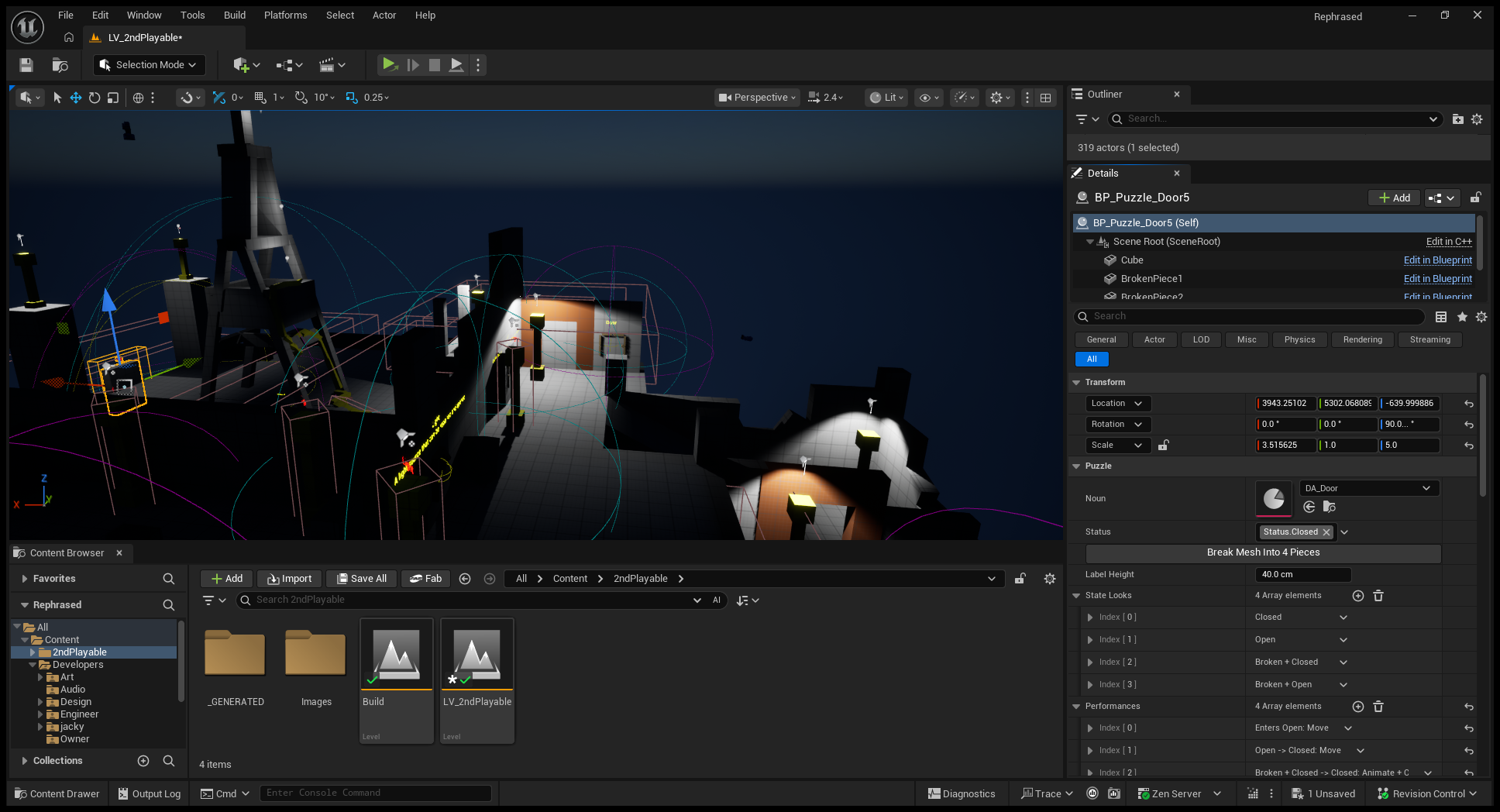Select the rotate gizmo tool

[x=95, y=98]
